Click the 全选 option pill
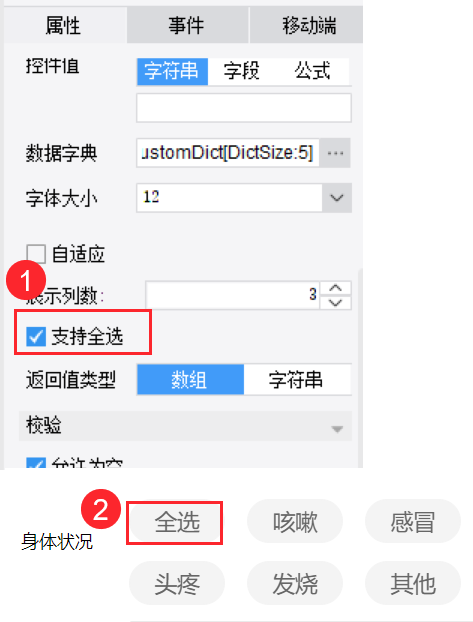Image resolution: width=473 pixels, height=622 pixels. coord(177,522)
